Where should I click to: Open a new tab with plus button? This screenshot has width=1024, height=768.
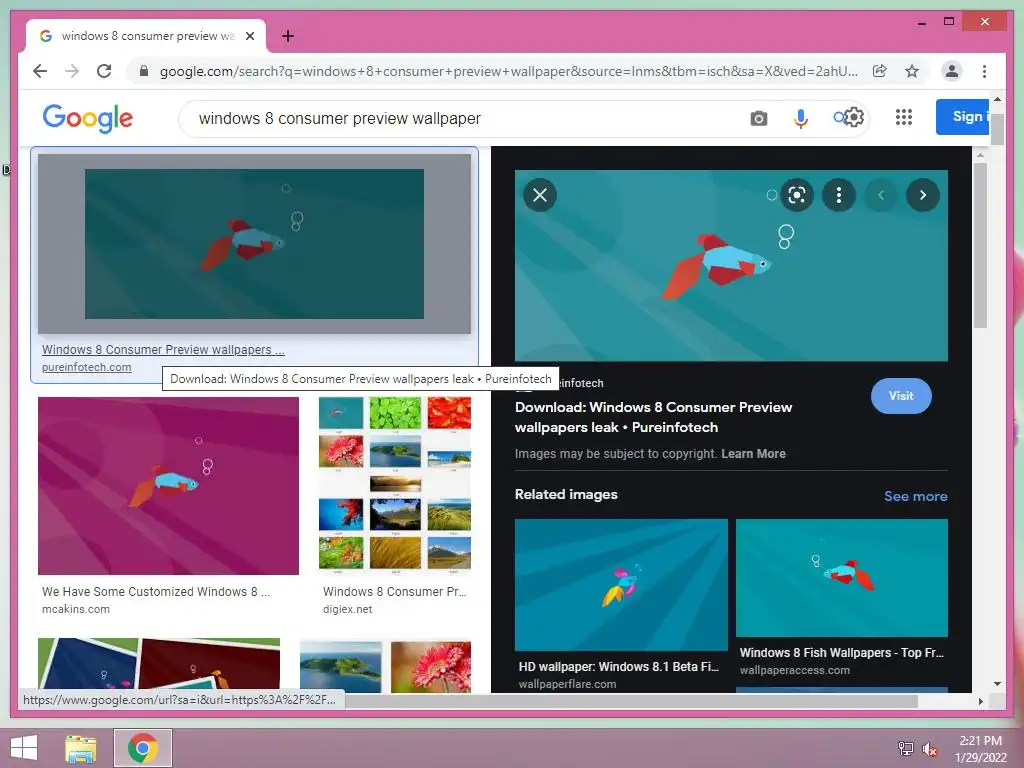[287, 36]
